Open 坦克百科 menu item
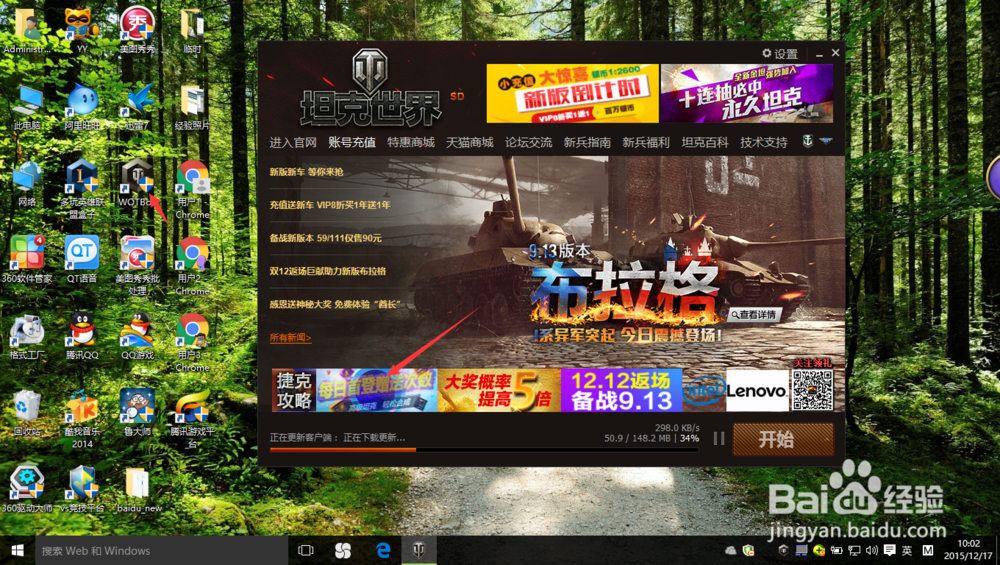The height and width of the screenshot is (565, 1000). click(x=705, y=142)
